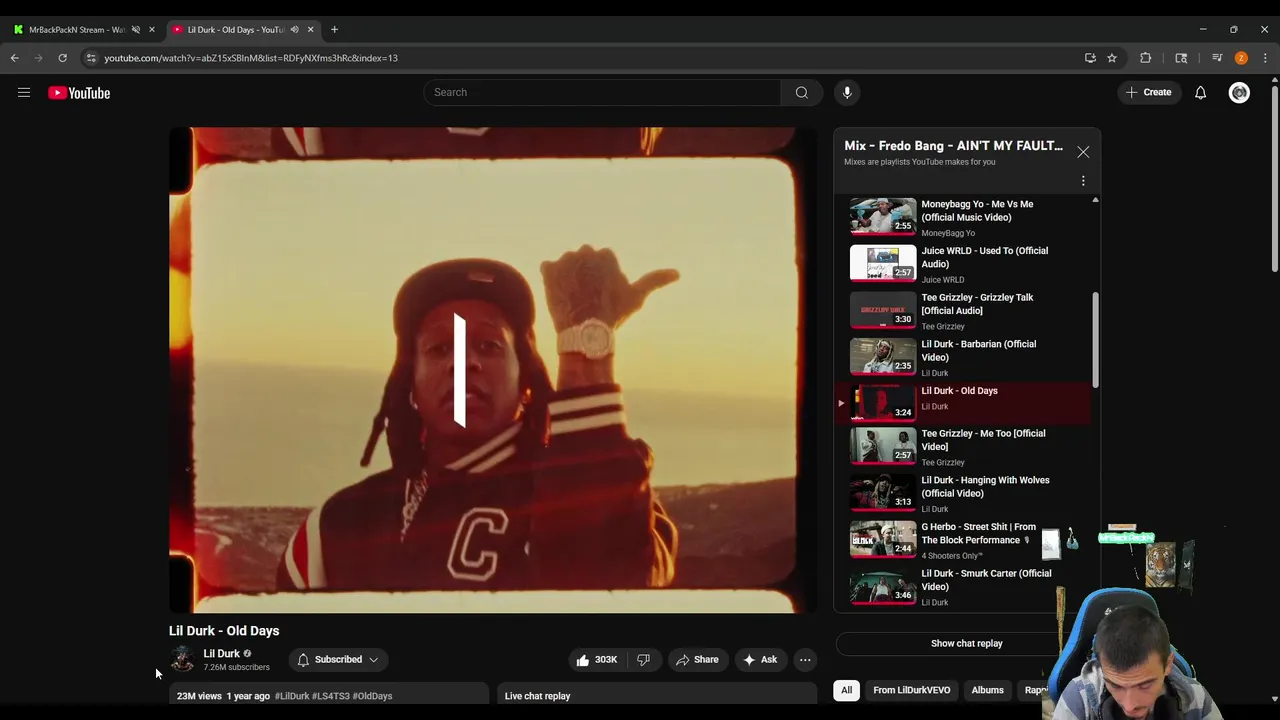The width and height of the screenshot is (1280, 720).
Task: Click the video player to pause
Action: (493, 370)
